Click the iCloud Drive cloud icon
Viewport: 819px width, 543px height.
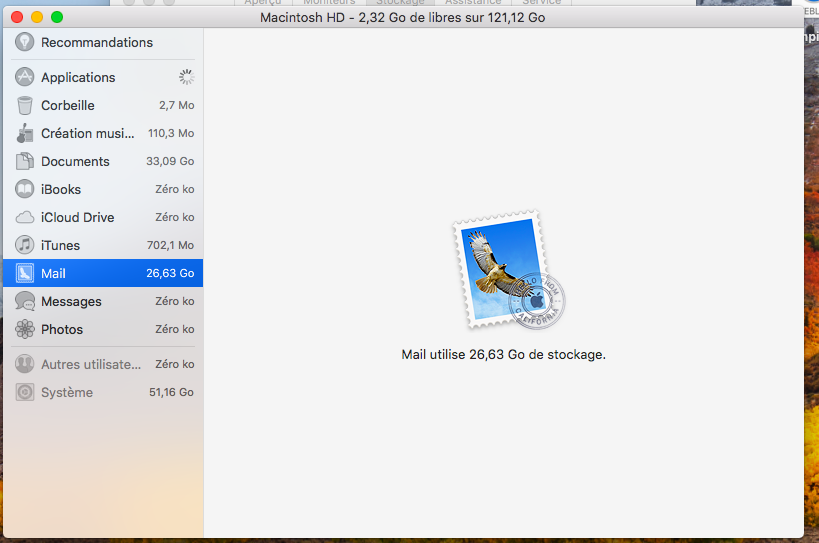25,217
